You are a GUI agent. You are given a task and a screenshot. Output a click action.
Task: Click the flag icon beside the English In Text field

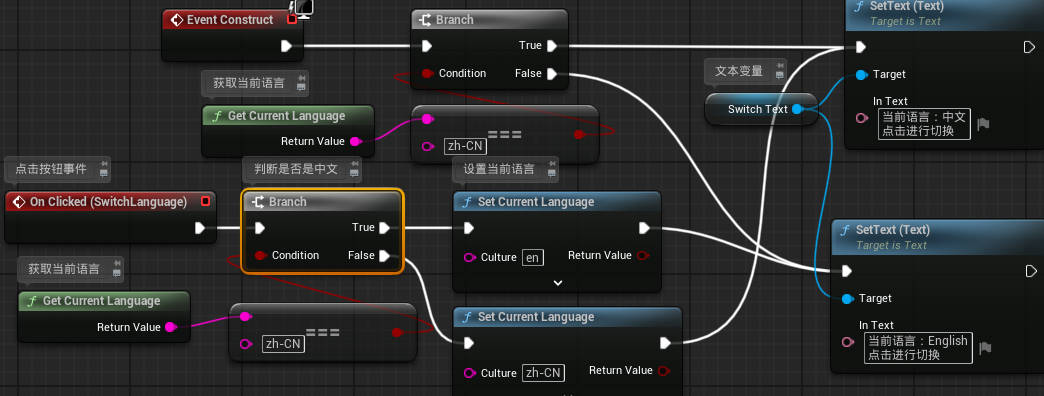[986, 347]
